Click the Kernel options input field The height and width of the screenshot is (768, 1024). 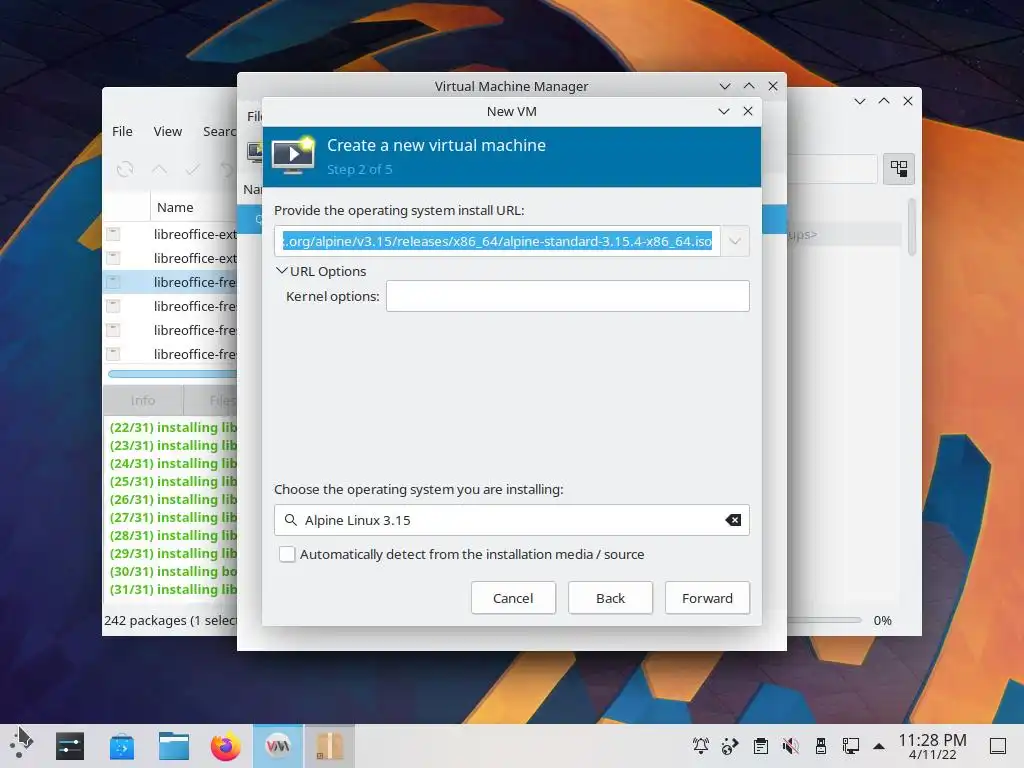click(568, 296)
